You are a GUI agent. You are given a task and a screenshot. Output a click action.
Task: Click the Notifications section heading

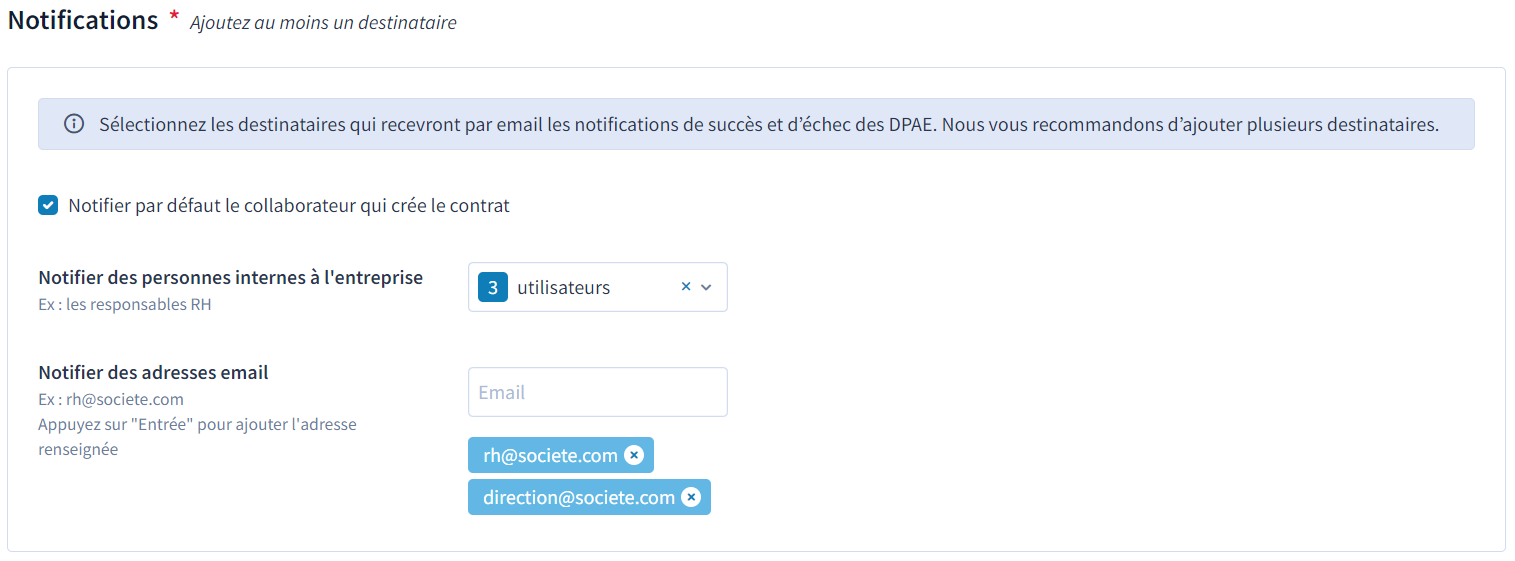pos(83,20)
